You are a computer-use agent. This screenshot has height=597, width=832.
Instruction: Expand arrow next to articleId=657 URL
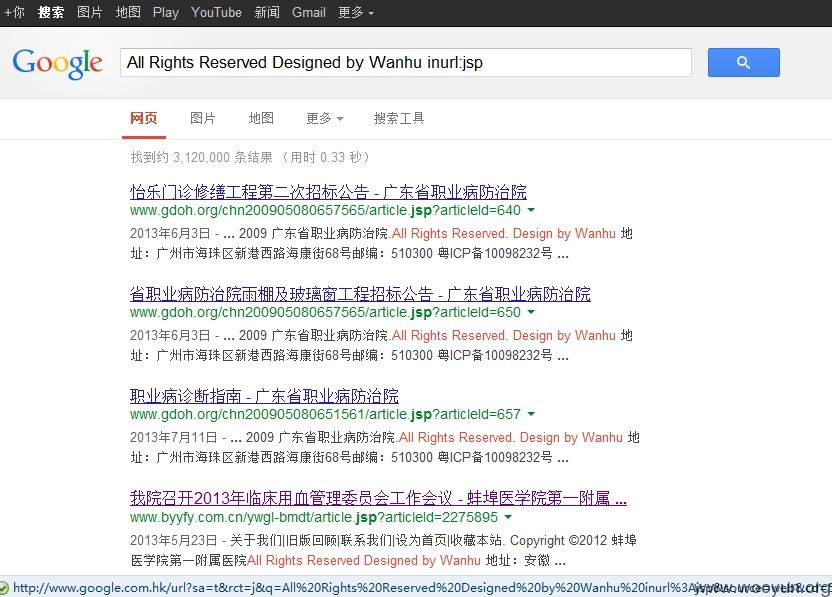[531, 414]
